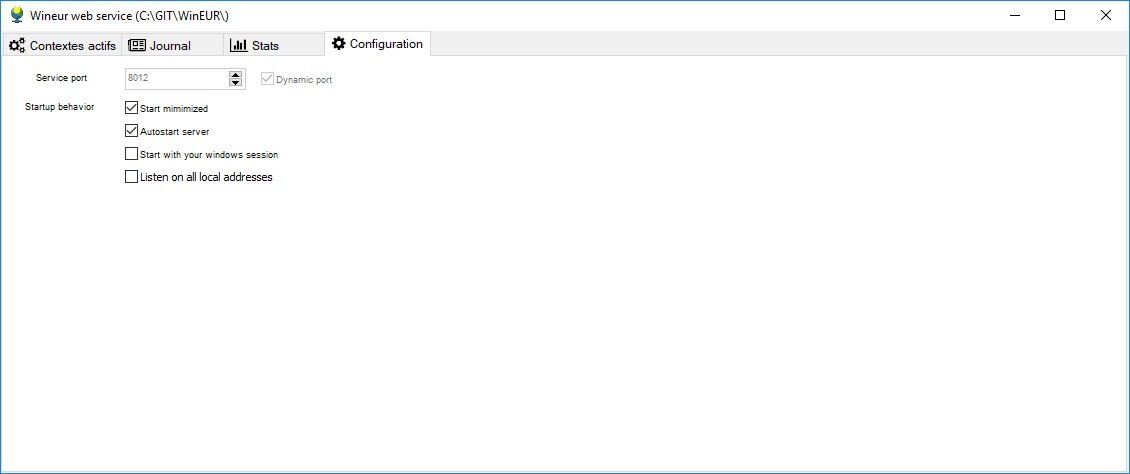
Task: Toggle the Dynamic port checkbox
Action: click(267, 79)
